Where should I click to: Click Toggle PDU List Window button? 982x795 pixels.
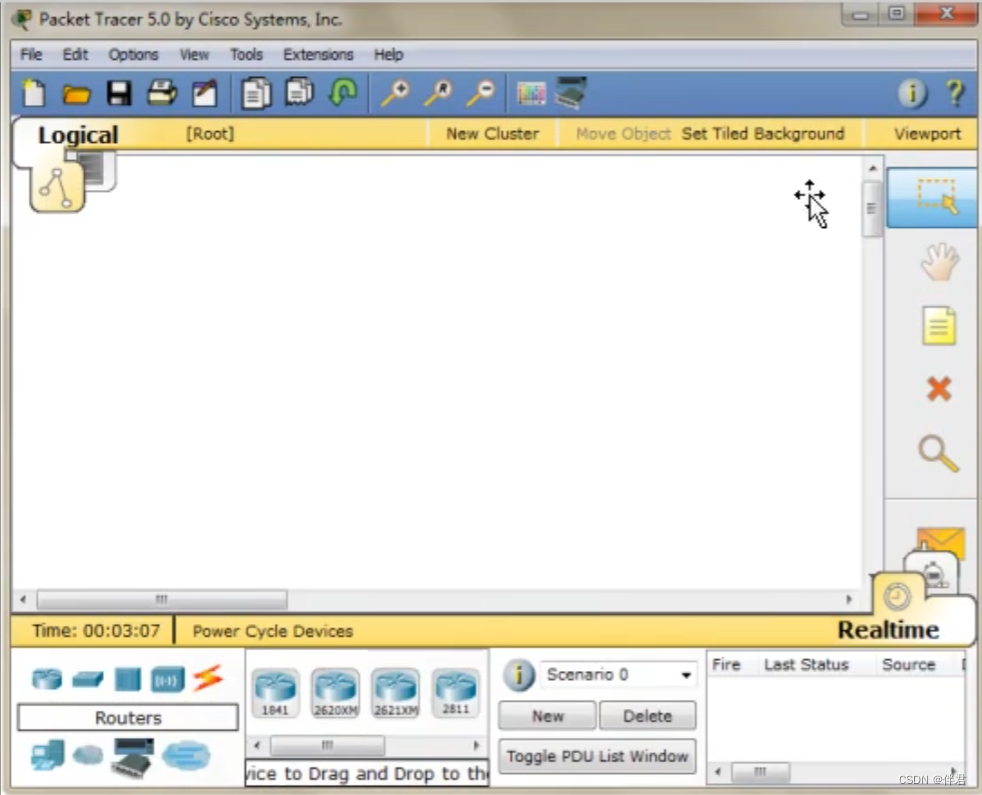[x=597, y=756]
